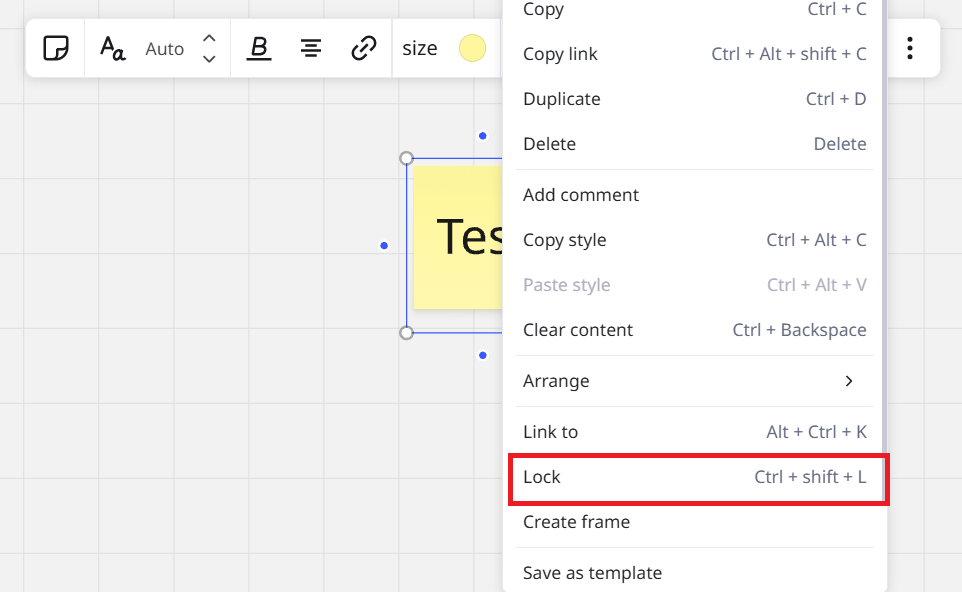Copy the selected sticky note
The height and width of the screenshot is (592, 962).
coord(542,9)
